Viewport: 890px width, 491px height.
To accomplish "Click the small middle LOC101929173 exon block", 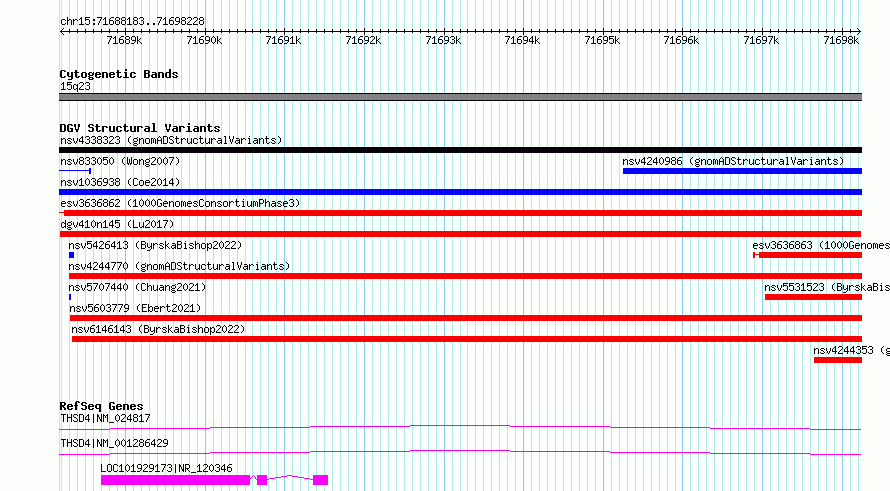I will (262, 480).
